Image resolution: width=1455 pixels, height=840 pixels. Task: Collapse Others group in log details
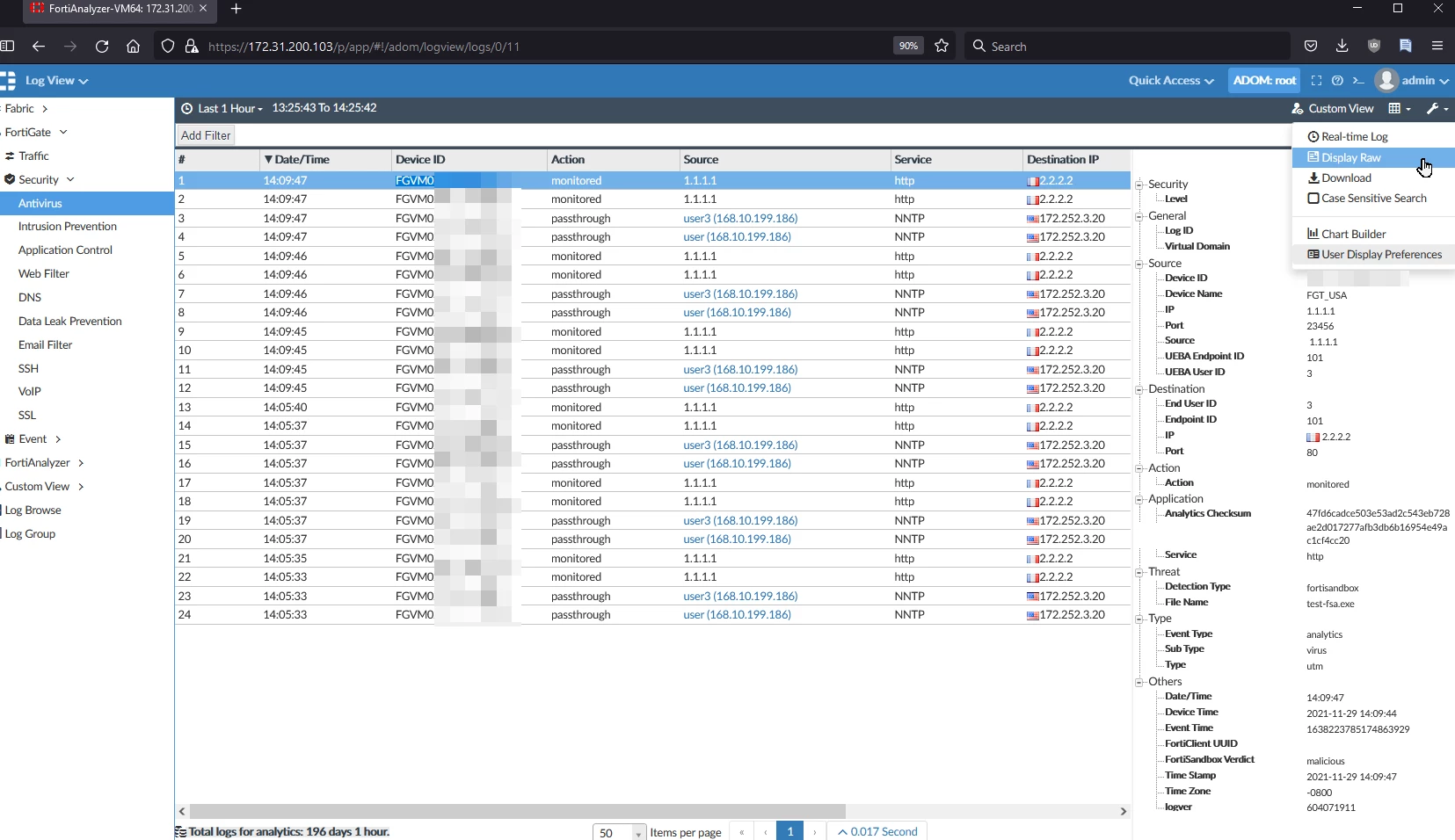(1139, 682)
